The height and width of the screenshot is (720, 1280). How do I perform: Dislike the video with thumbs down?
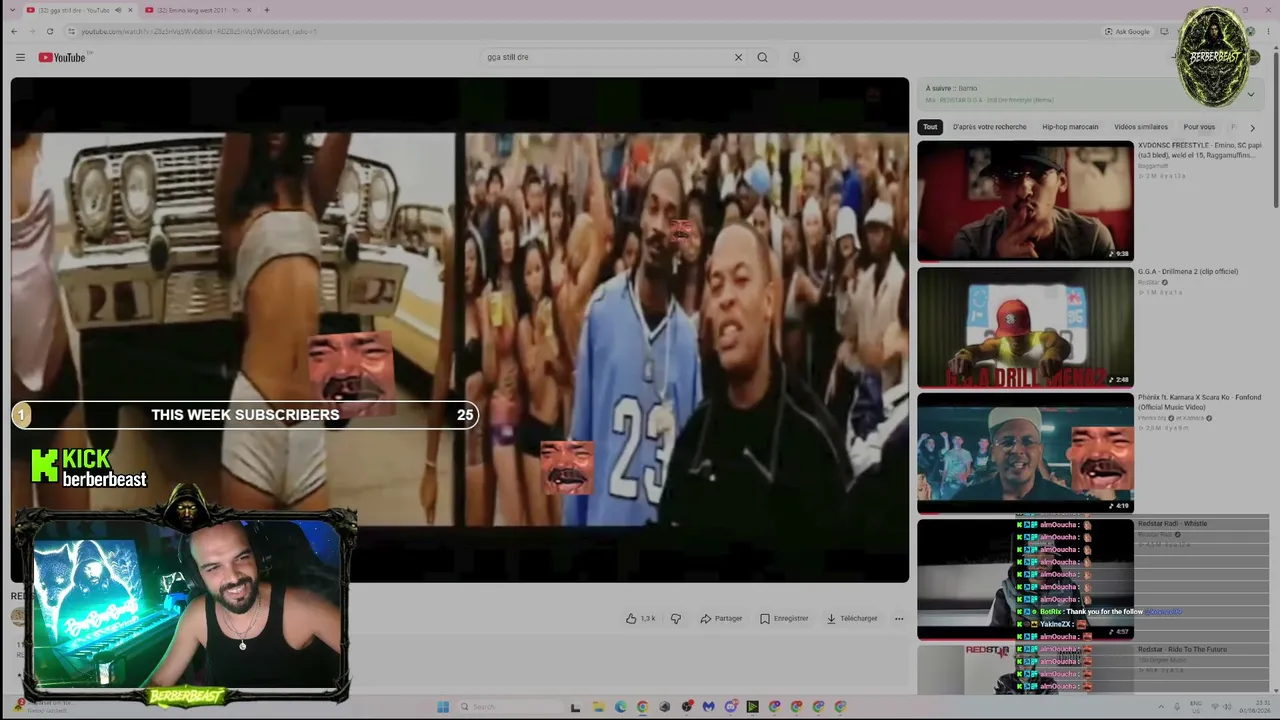(676, 619)
